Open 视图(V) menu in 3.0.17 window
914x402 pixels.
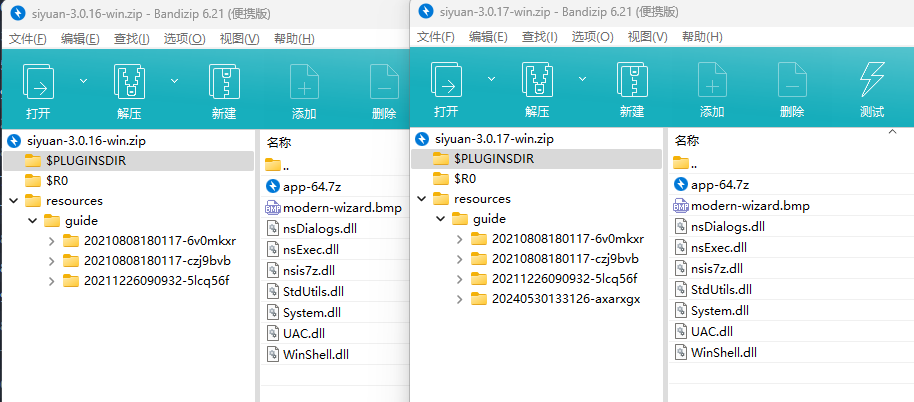click(x=648, y=37)
